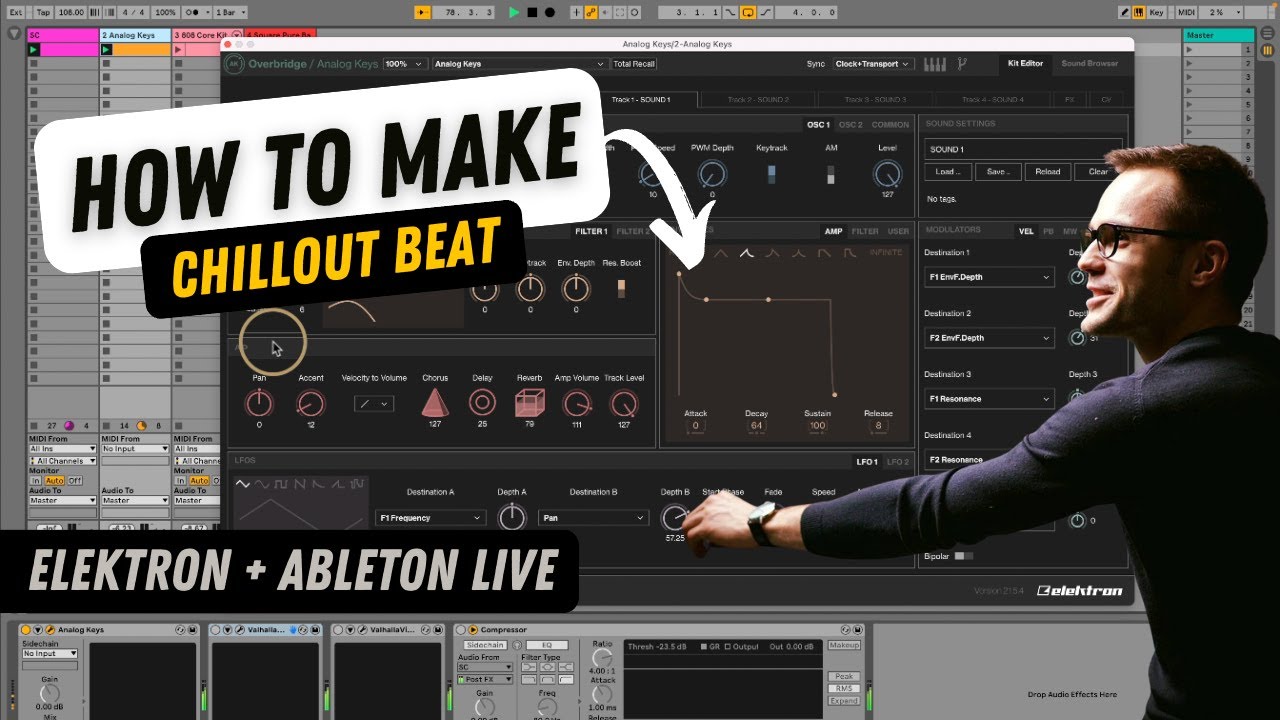Toggle the Analog Keys device activator
This screenshot has width=1280, height=720.
[26, 630]
